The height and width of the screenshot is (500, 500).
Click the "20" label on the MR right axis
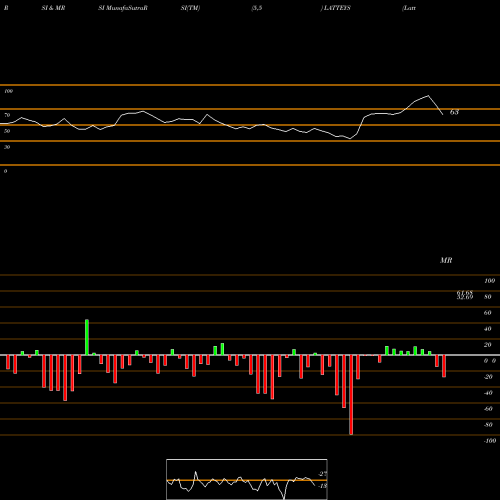pyautogui.click(x=488, y=345)
